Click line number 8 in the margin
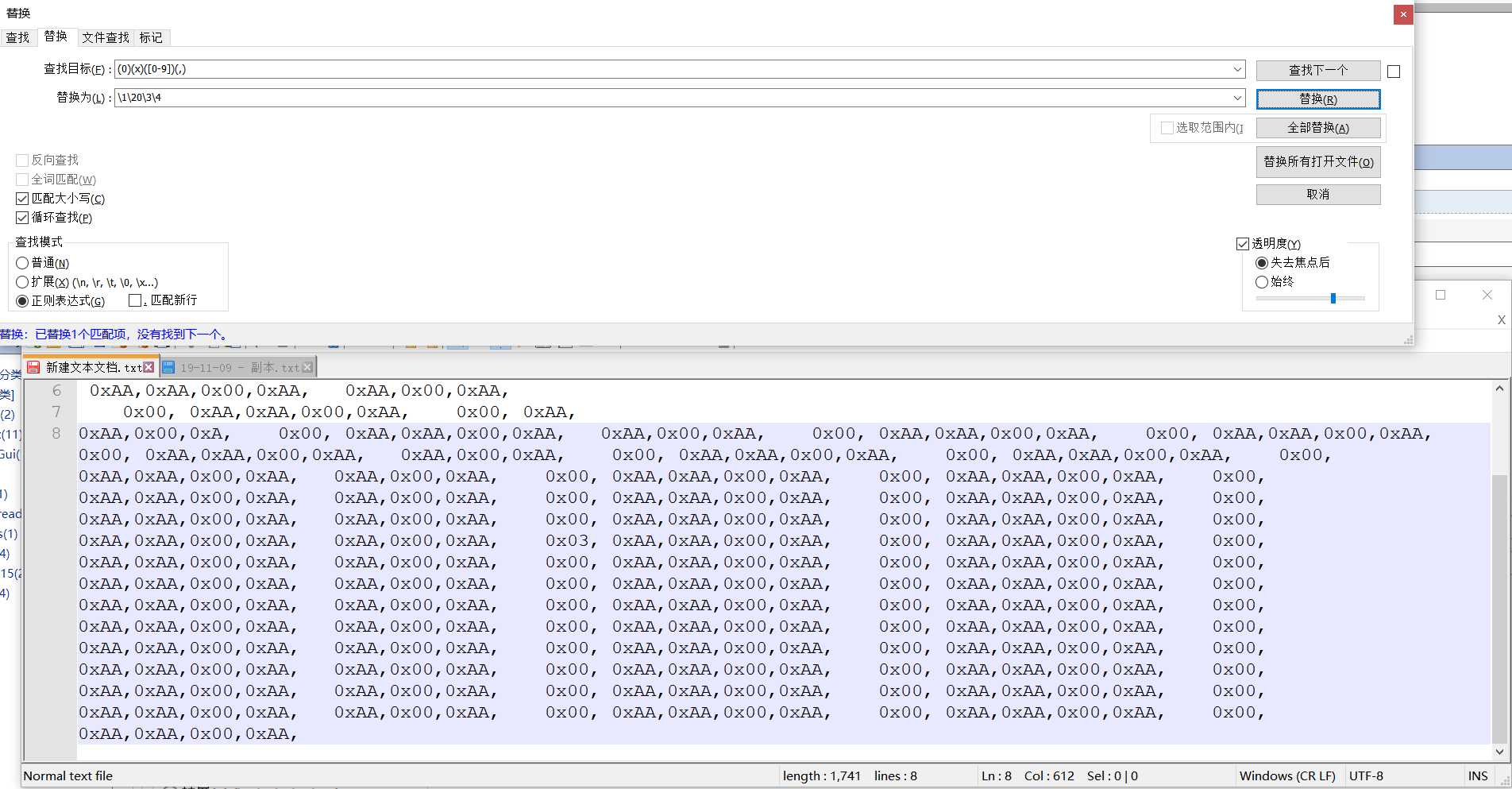Viewport: 1512px width, 789px height. pos(56,434)
